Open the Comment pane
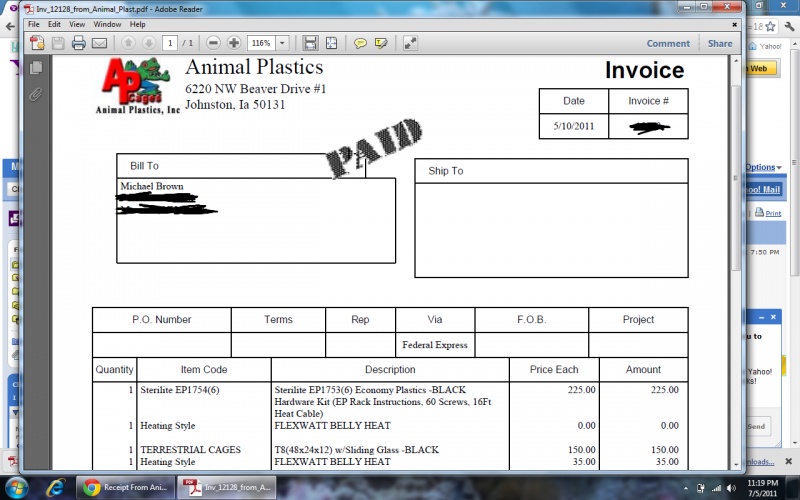 (668, 43)
